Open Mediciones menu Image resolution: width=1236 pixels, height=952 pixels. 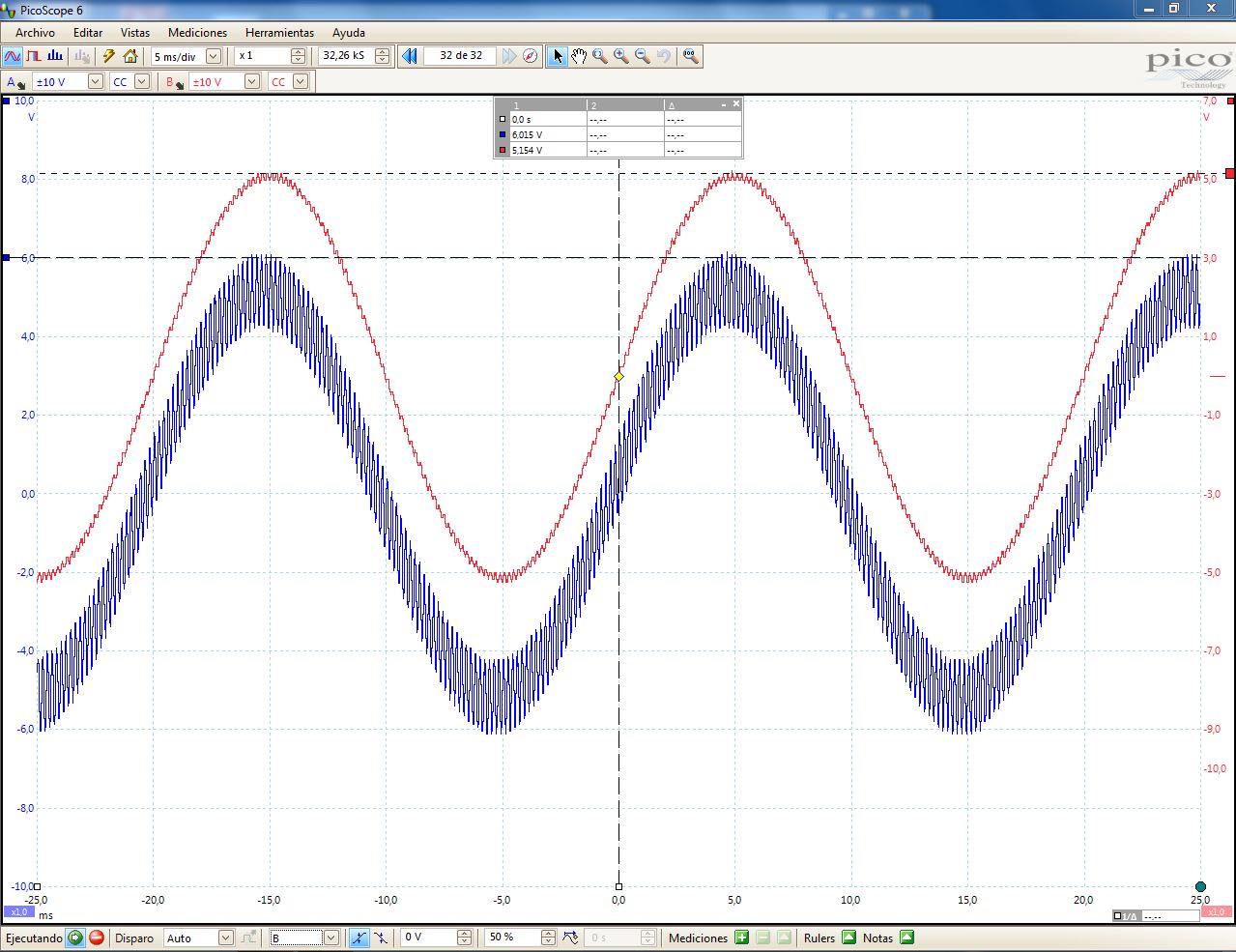(197, 32)
